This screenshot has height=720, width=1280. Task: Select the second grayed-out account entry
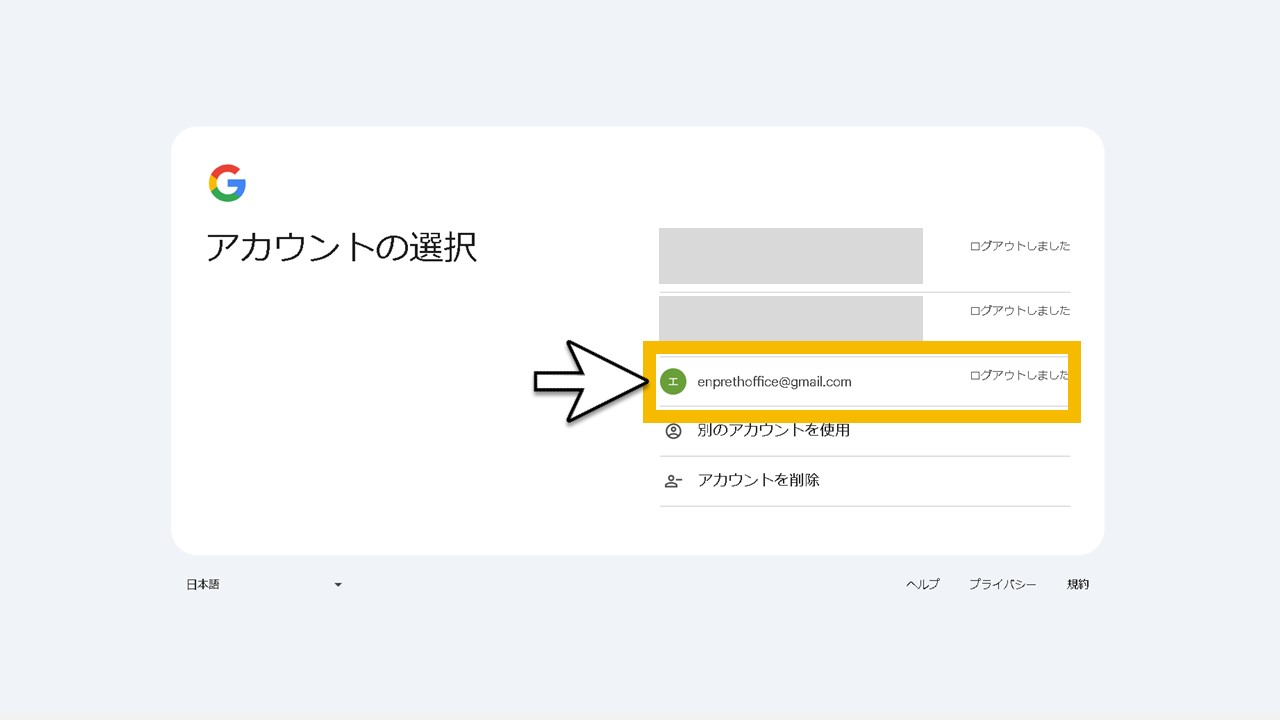point(790,318)
